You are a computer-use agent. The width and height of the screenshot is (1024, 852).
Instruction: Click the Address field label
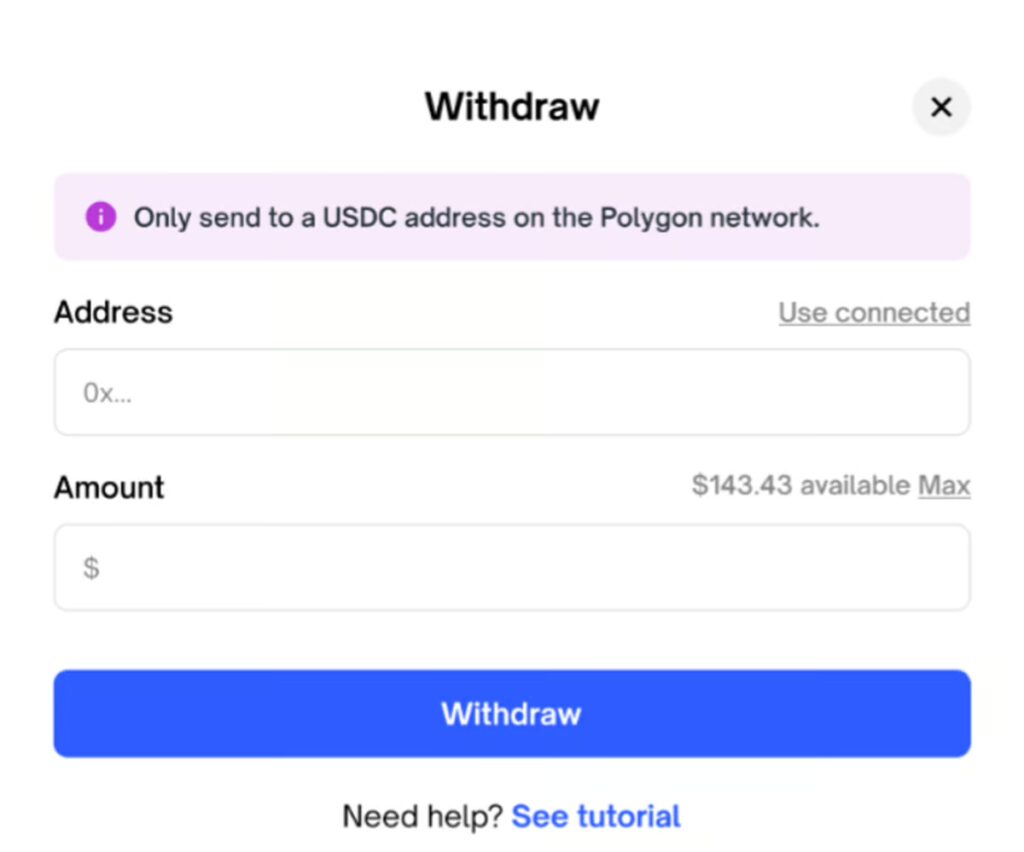coord(113,313)
